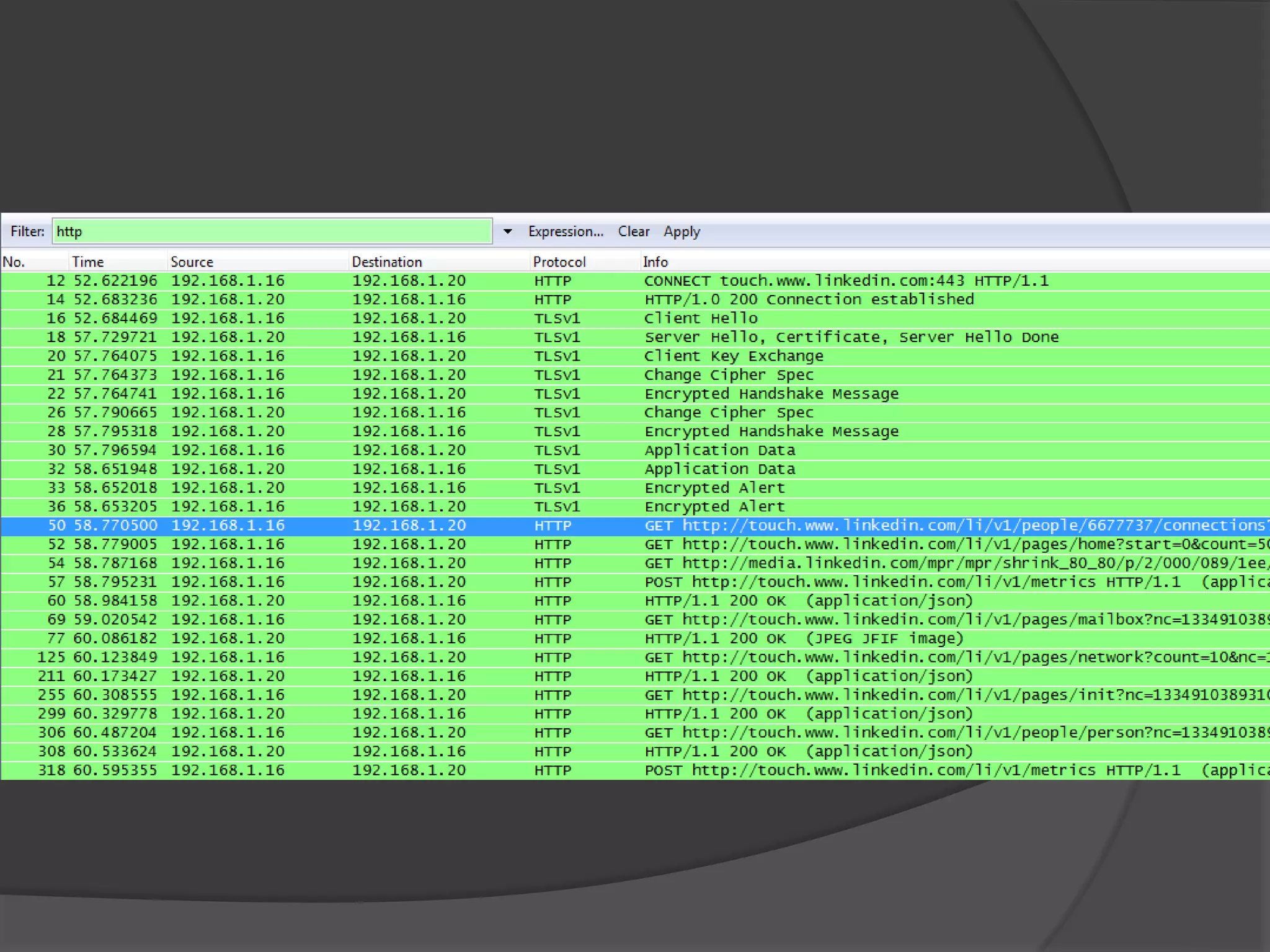This screenshot has width=1270, height=952.
Task: Click the Expression... button
Action: [x=565, y=232]
